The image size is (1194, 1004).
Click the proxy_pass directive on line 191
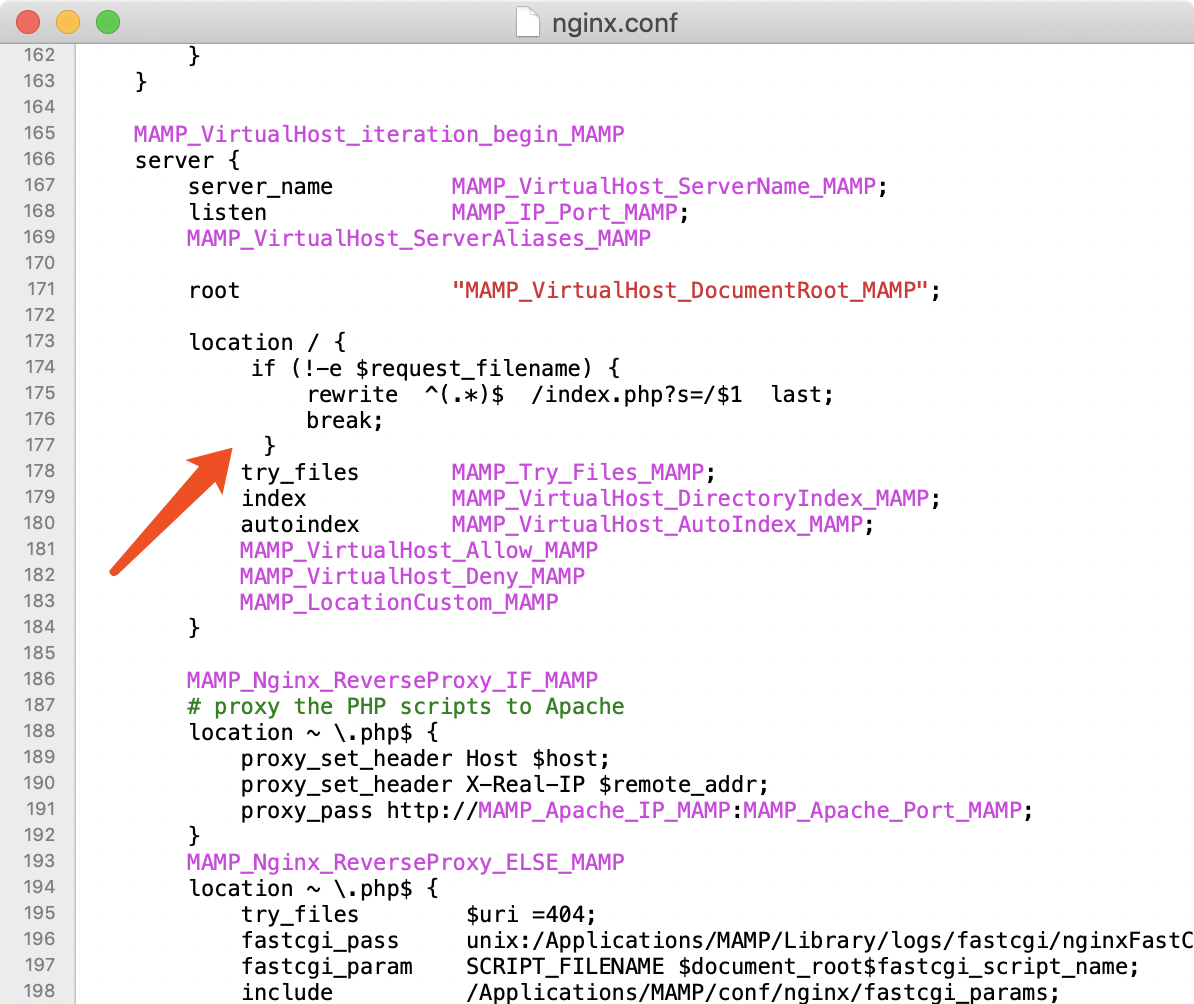[307, 811]
